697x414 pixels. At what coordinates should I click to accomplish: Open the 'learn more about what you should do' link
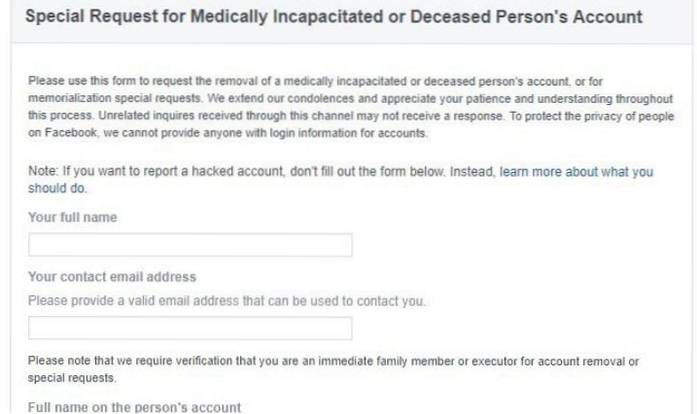575,172
